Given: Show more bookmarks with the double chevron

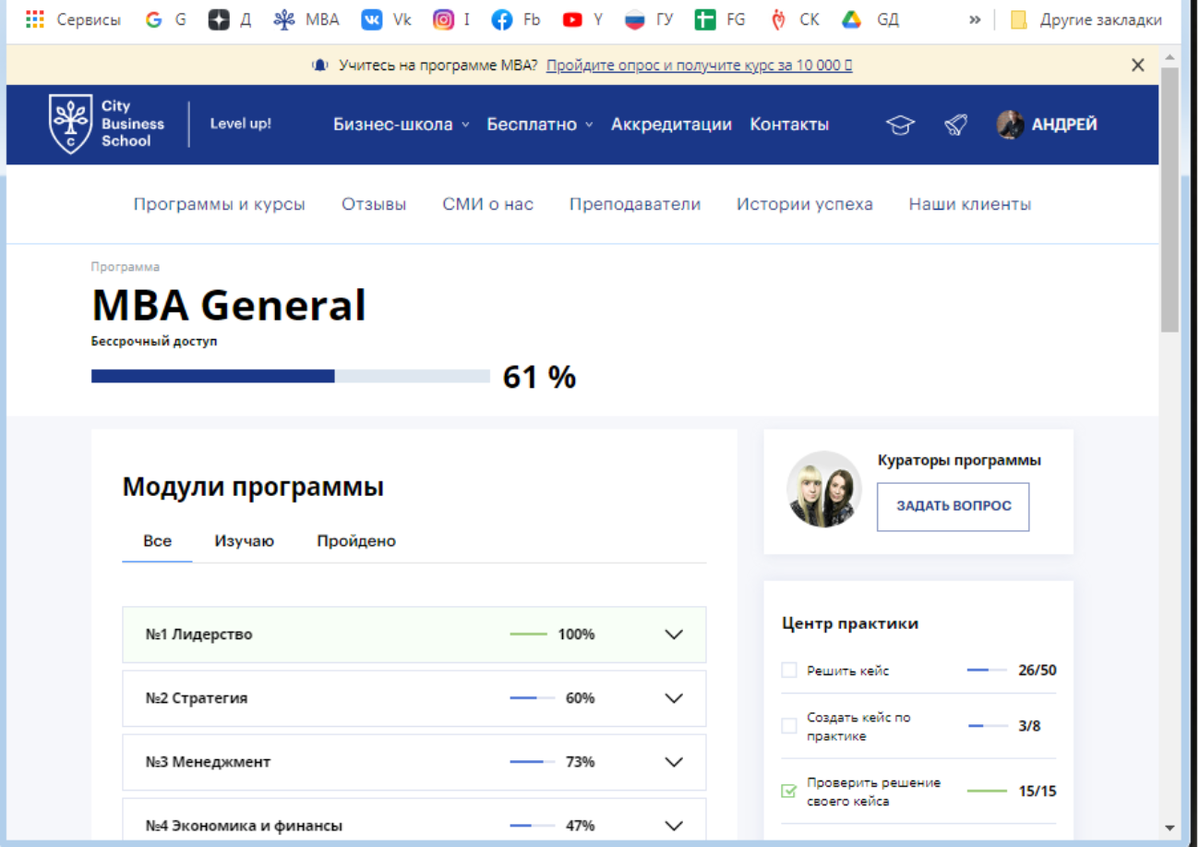Looking at the screenshot, I should (975, 19).
